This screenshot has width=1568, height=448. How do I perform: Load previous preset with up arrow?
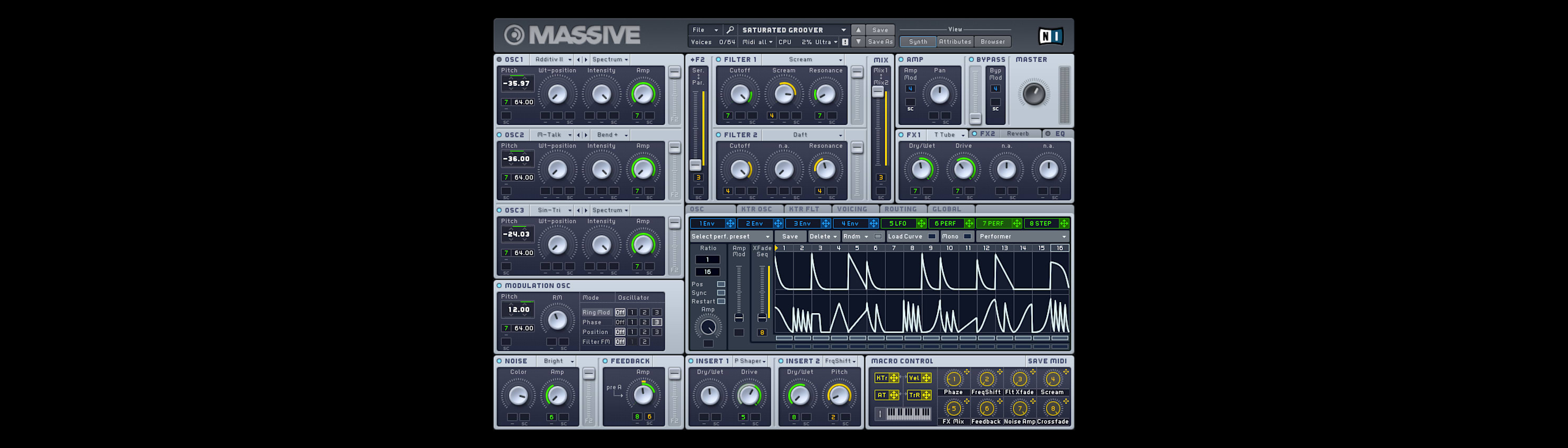click(x=858, y=30)
